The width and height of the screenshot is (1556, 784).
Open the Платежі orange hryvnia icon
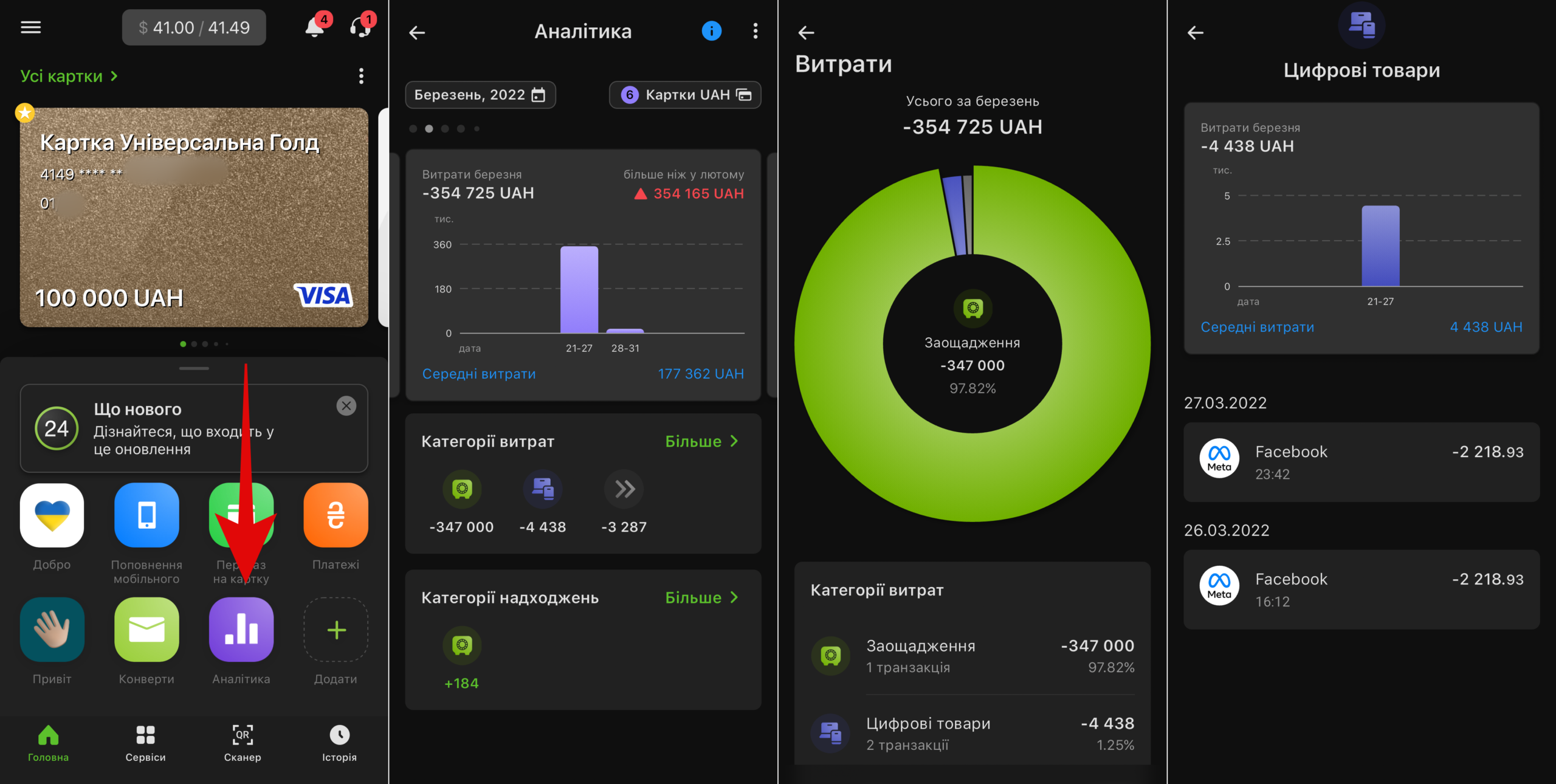pos(336,515)
